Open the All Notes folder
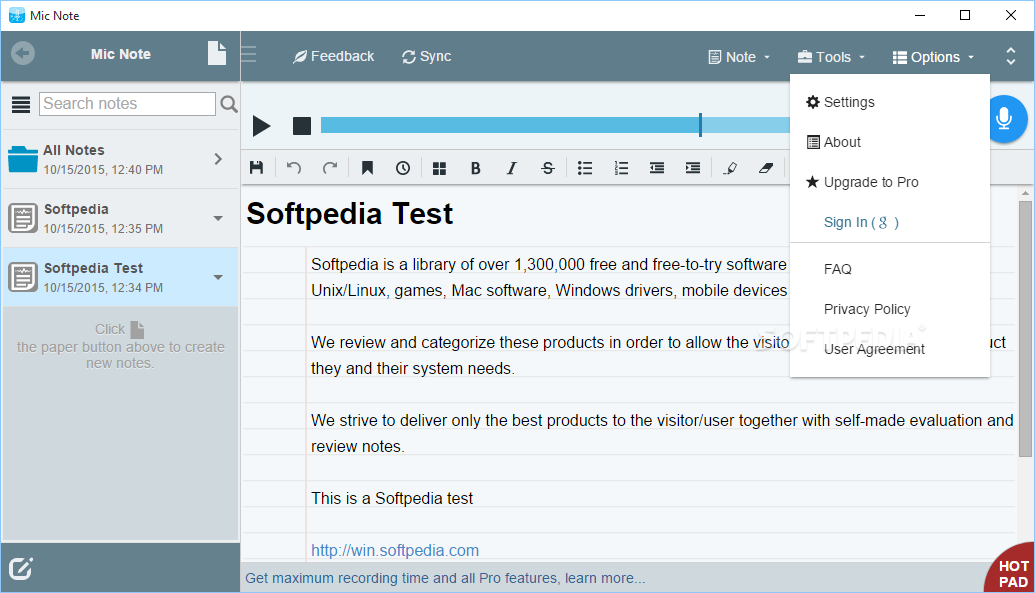 (120, 159)
